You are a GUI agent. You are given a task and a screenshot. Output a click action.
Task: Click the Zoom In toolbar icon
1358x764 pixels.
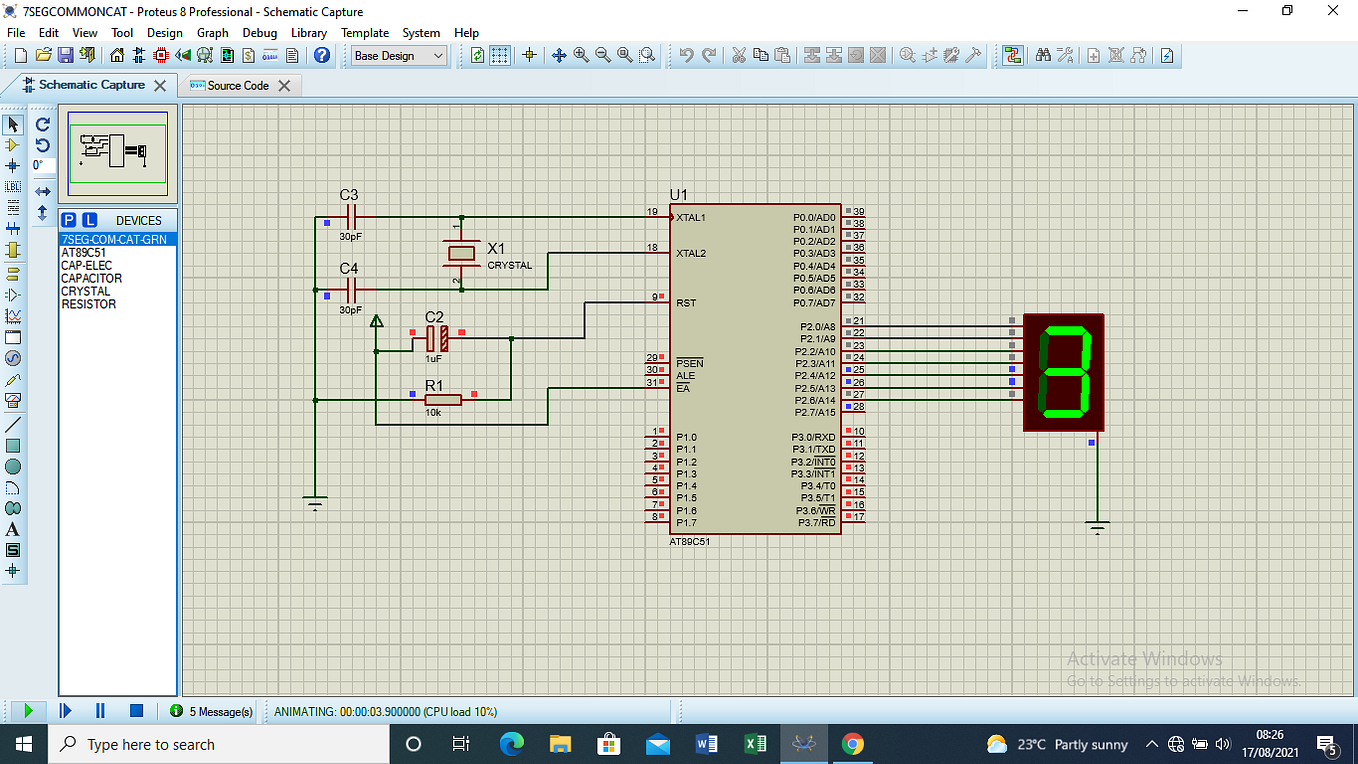[x=581, y=56]
